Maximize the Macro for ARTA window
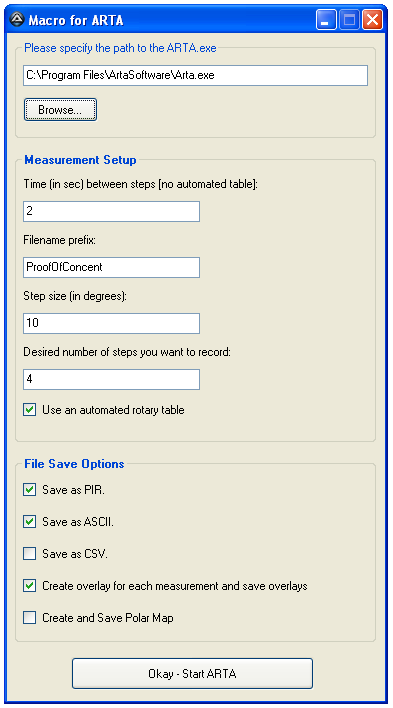 (x=349, y=20)
